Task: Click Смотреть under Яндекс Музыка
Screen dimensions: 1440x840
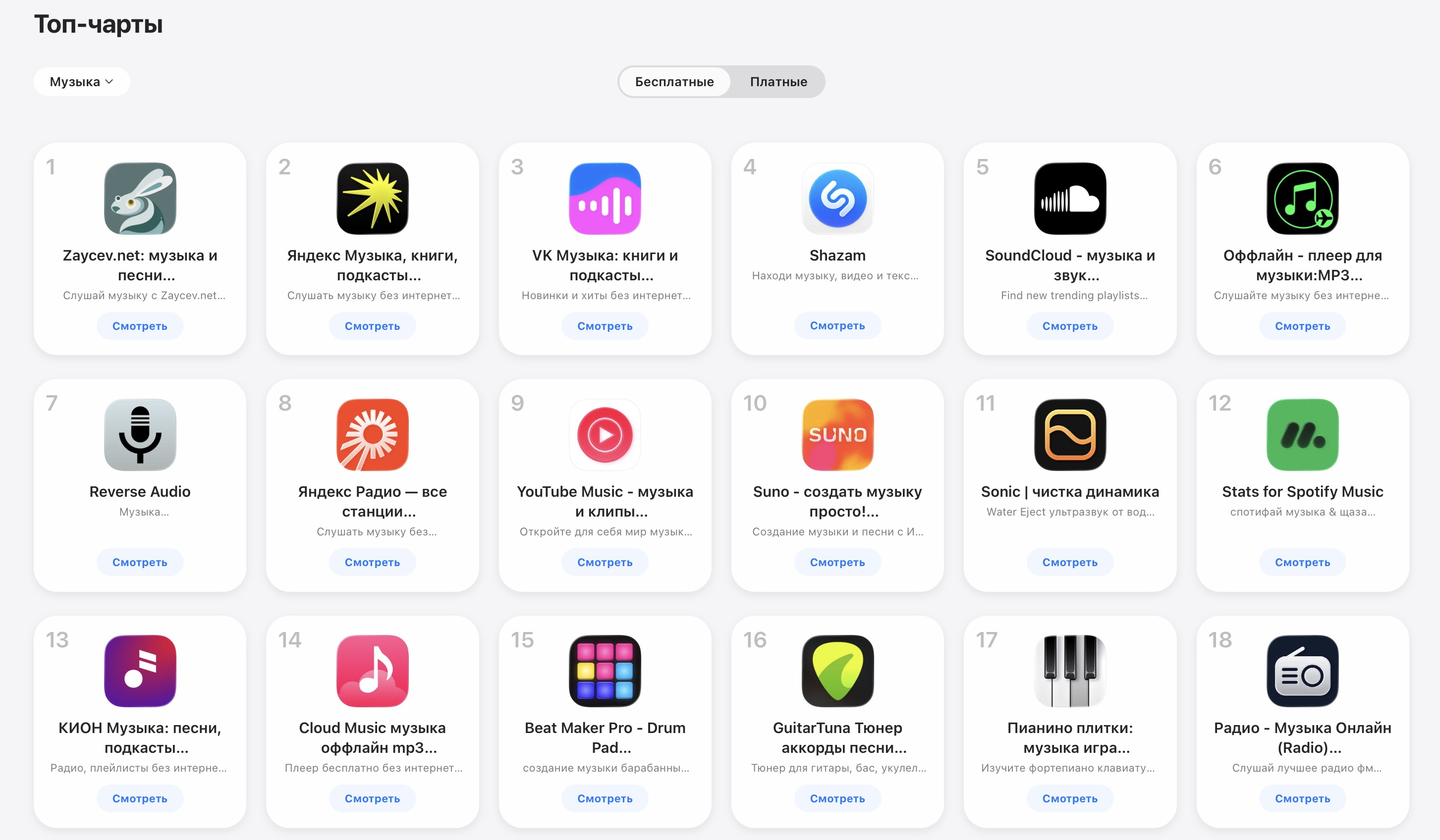Action: (x=372, y=326)
